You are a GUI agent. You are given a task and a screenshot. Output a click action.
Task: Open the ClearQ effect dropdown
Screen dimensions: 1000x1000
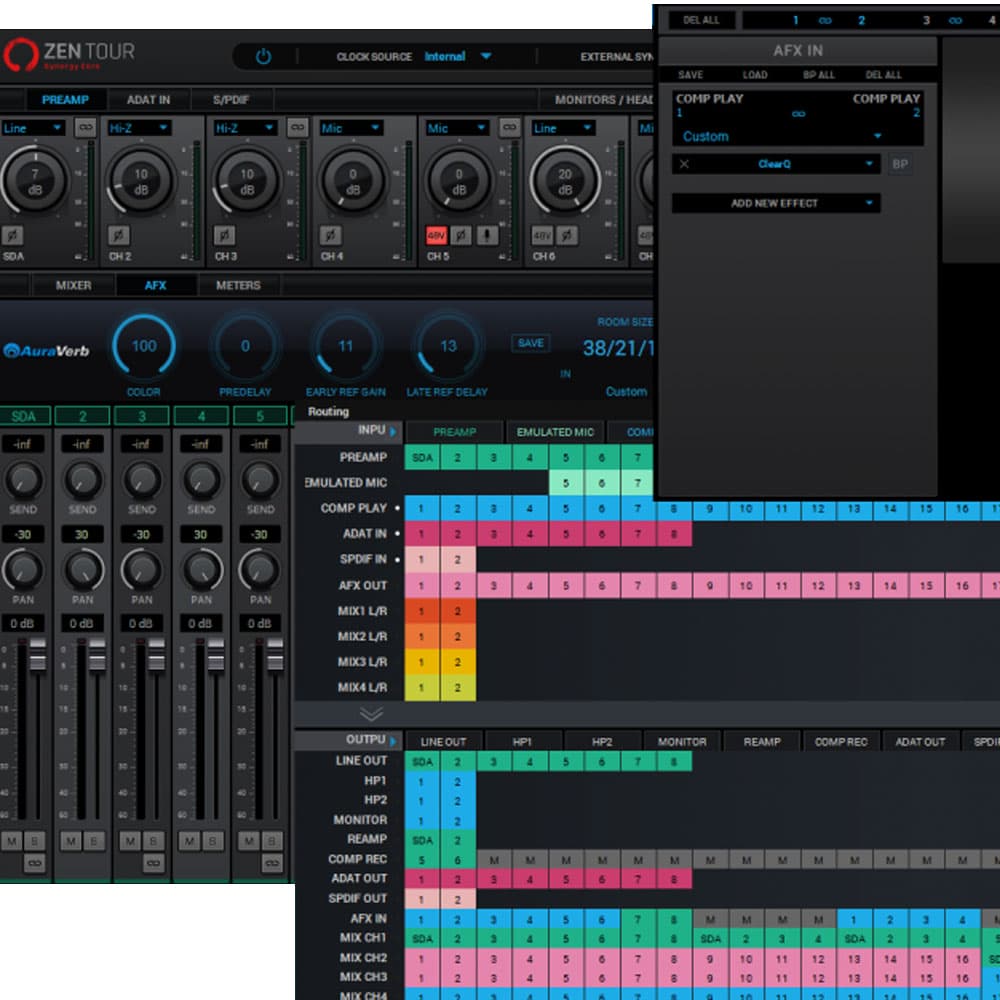(776, 164)
